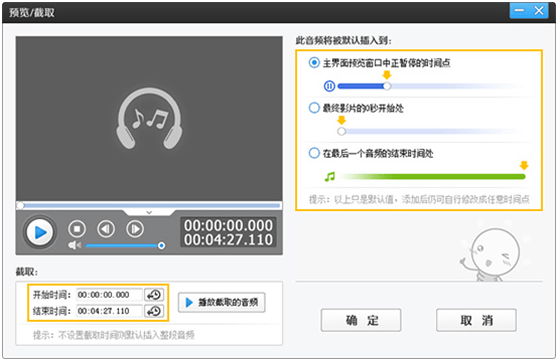Collapse the player controls using the small chevron
The width and height of the screenshot is (558, 361).
tap(149, 213)
